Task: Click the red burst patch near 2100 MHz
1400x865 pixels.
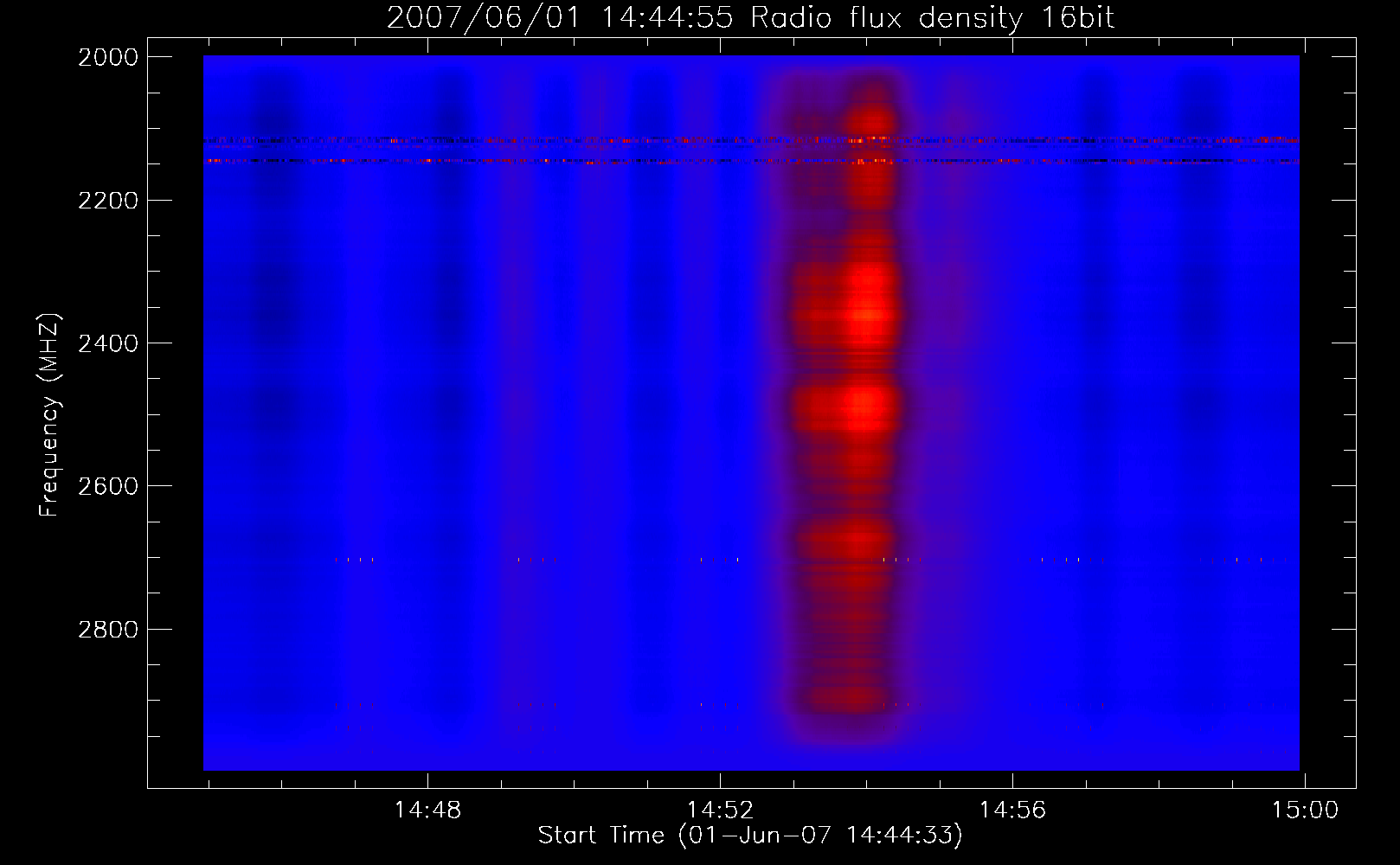Action: click(x=872, y=119)
